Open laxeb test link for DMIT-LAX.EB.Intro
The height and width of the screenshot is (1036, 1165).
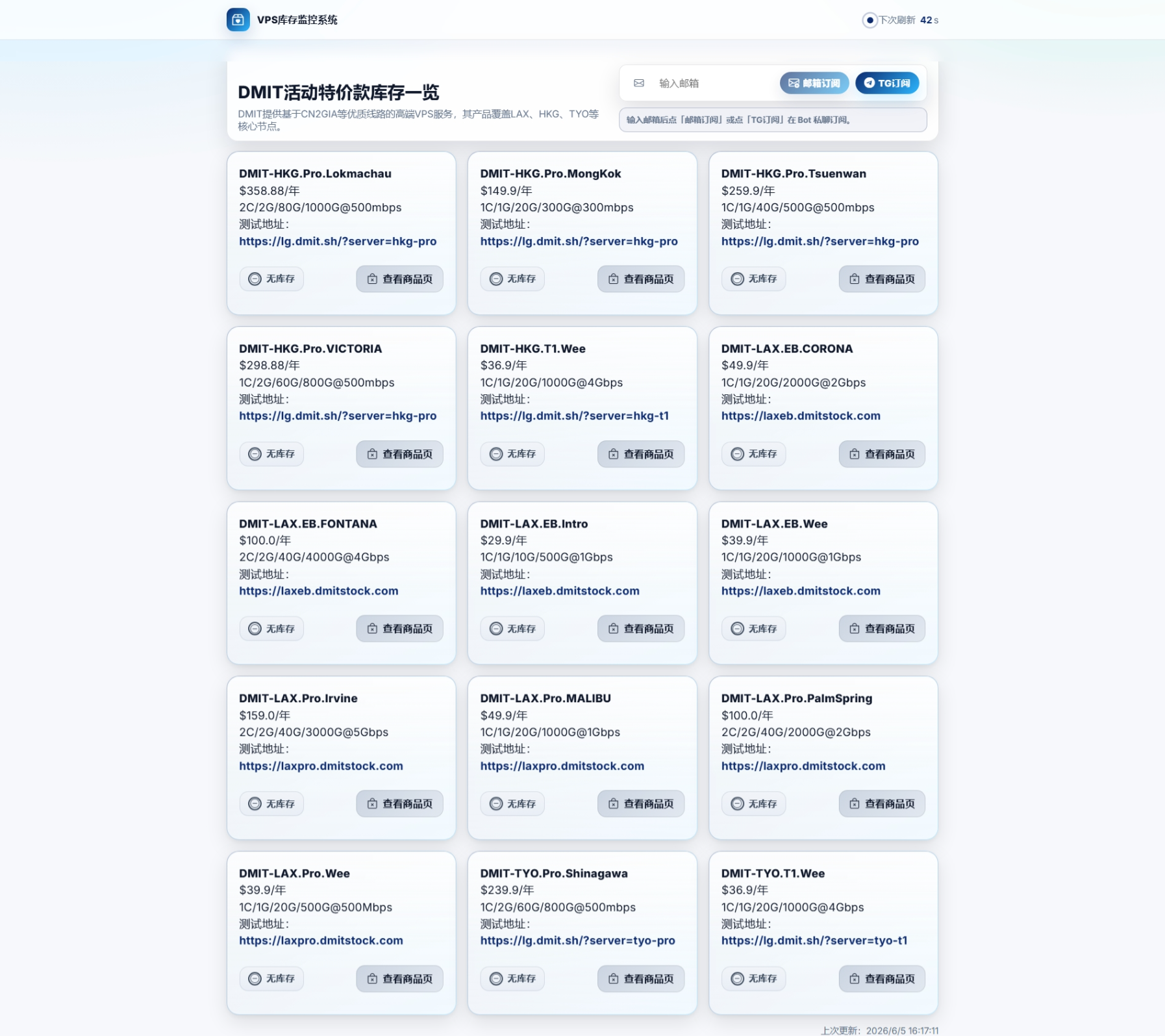click(x=560, y=591)
